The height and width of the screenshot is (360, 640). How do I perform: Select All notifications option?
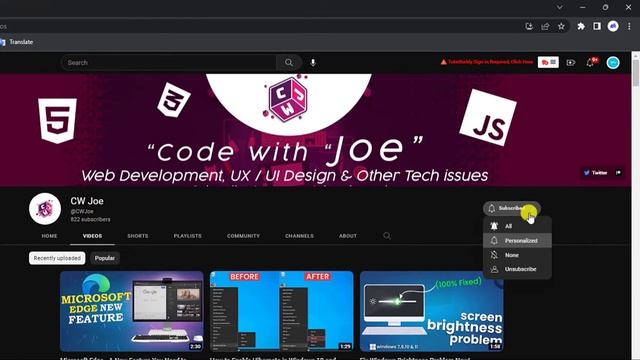517,226
